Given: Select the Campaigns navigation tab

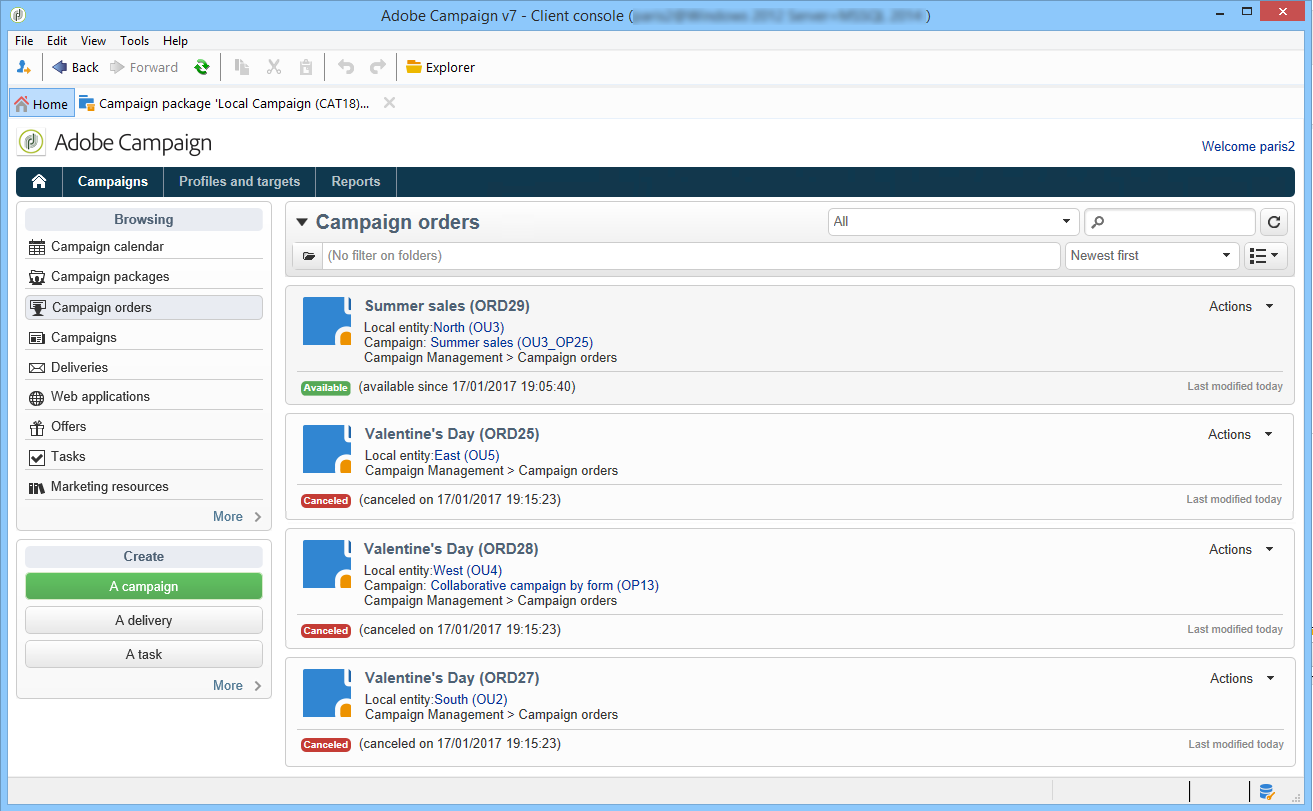Looking at the screenshot, I should pos(113,182).
